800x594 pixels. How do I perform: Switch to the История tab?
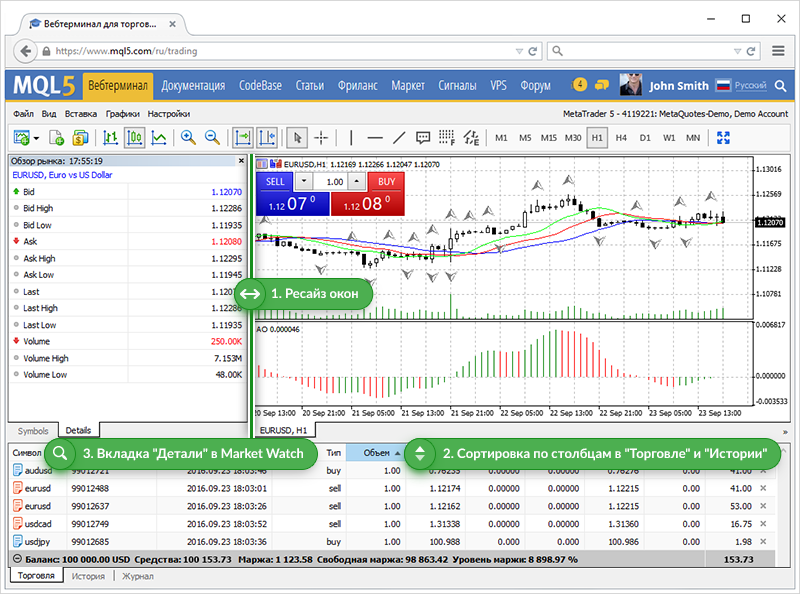click(88, 576)
